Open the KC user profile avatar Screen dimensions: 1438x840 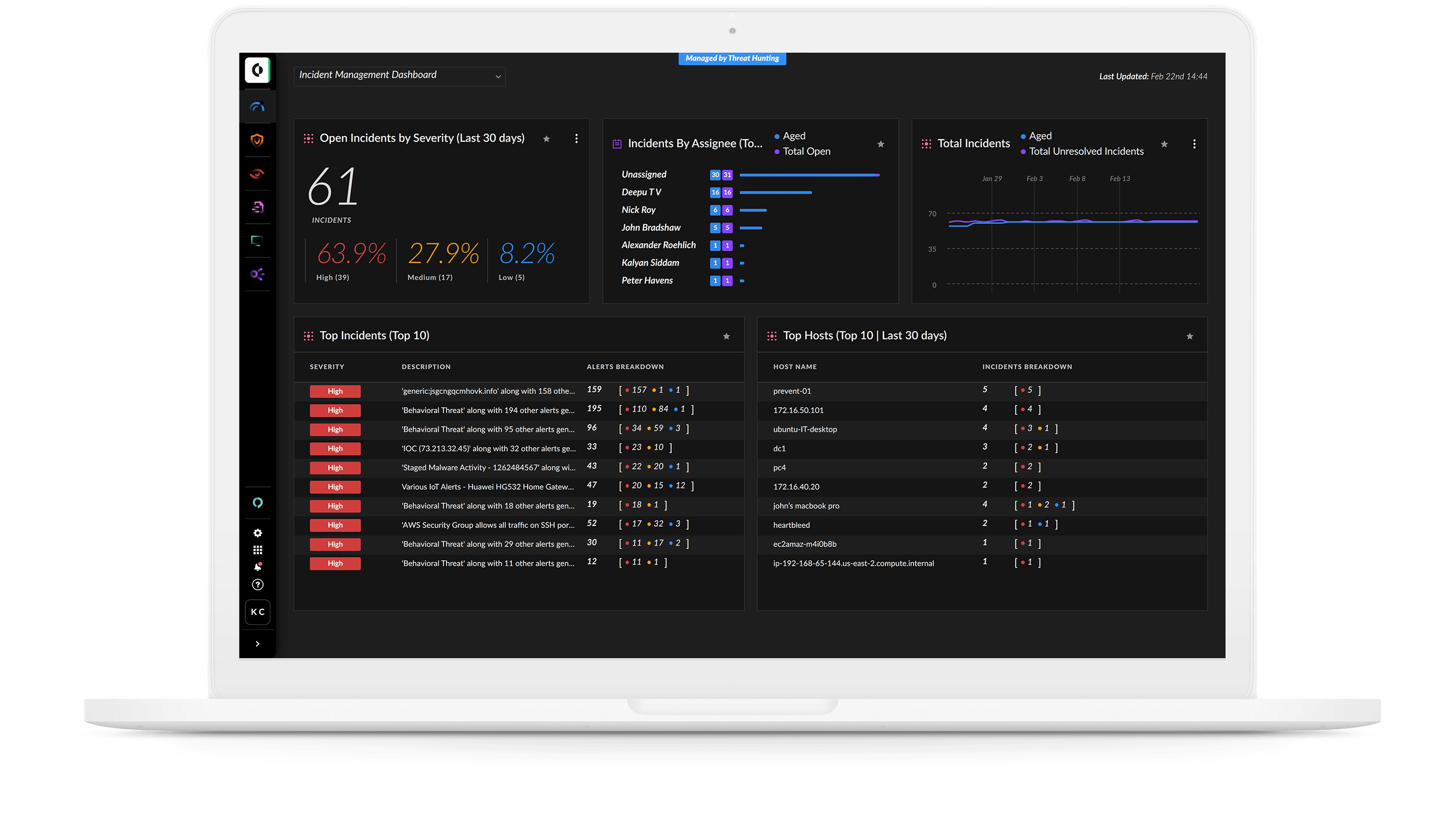pyautogui.click(x=257, y=612)
